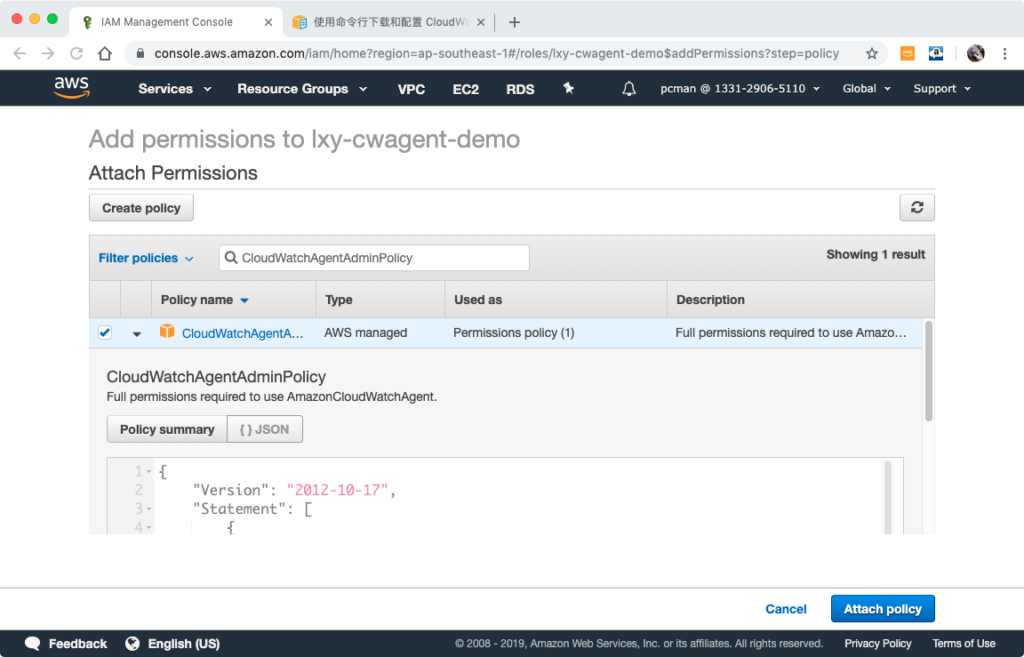Select the Policy summary tab
This screenshot has height=657, width=1024.
point(167,429)
